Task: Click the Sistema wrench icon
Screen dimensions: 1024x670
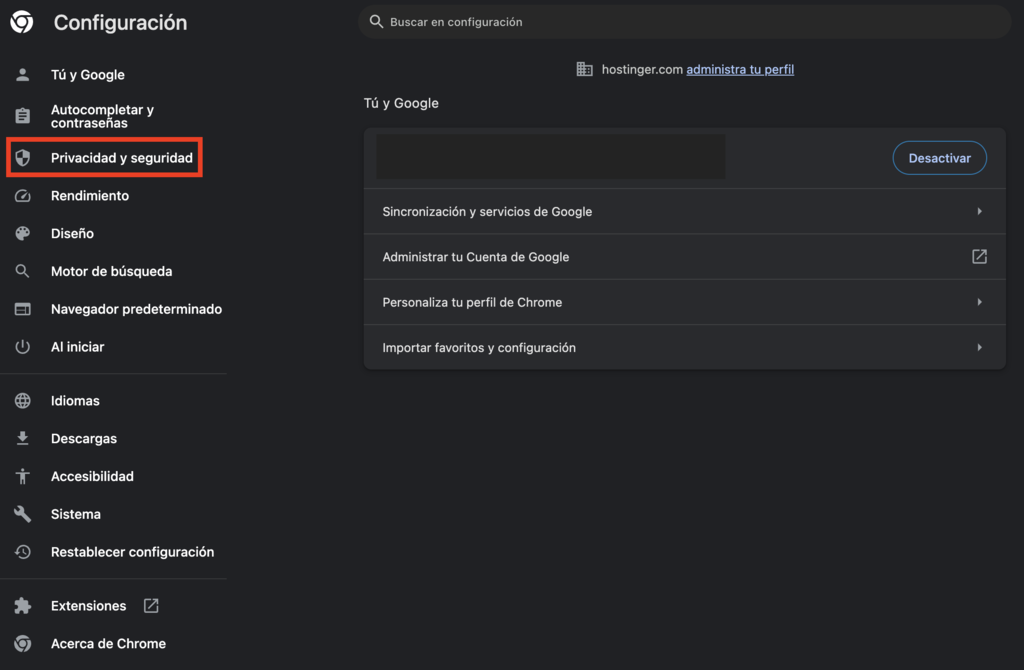Action: tap(24, 514)
